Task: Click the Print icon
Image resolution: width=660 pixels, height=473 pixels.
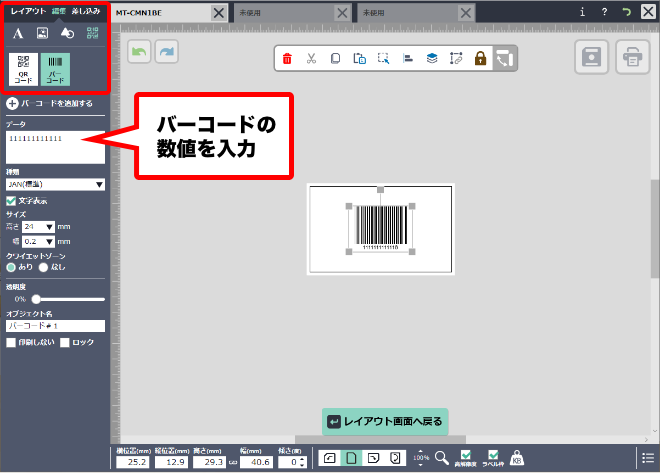Action: point(632,57)
